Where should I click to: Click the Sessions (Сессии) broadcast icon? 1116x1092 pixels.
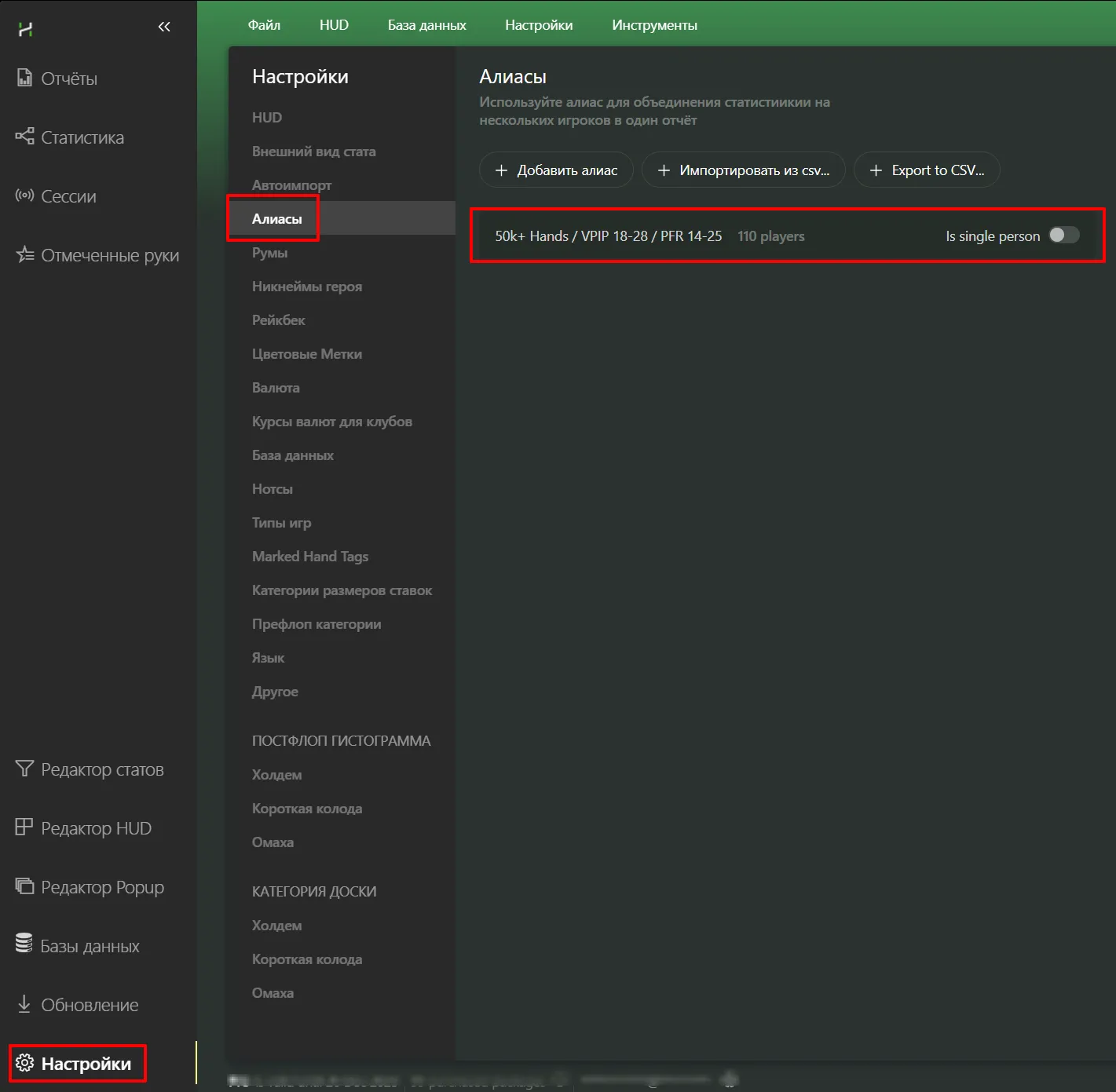[24, 195]
